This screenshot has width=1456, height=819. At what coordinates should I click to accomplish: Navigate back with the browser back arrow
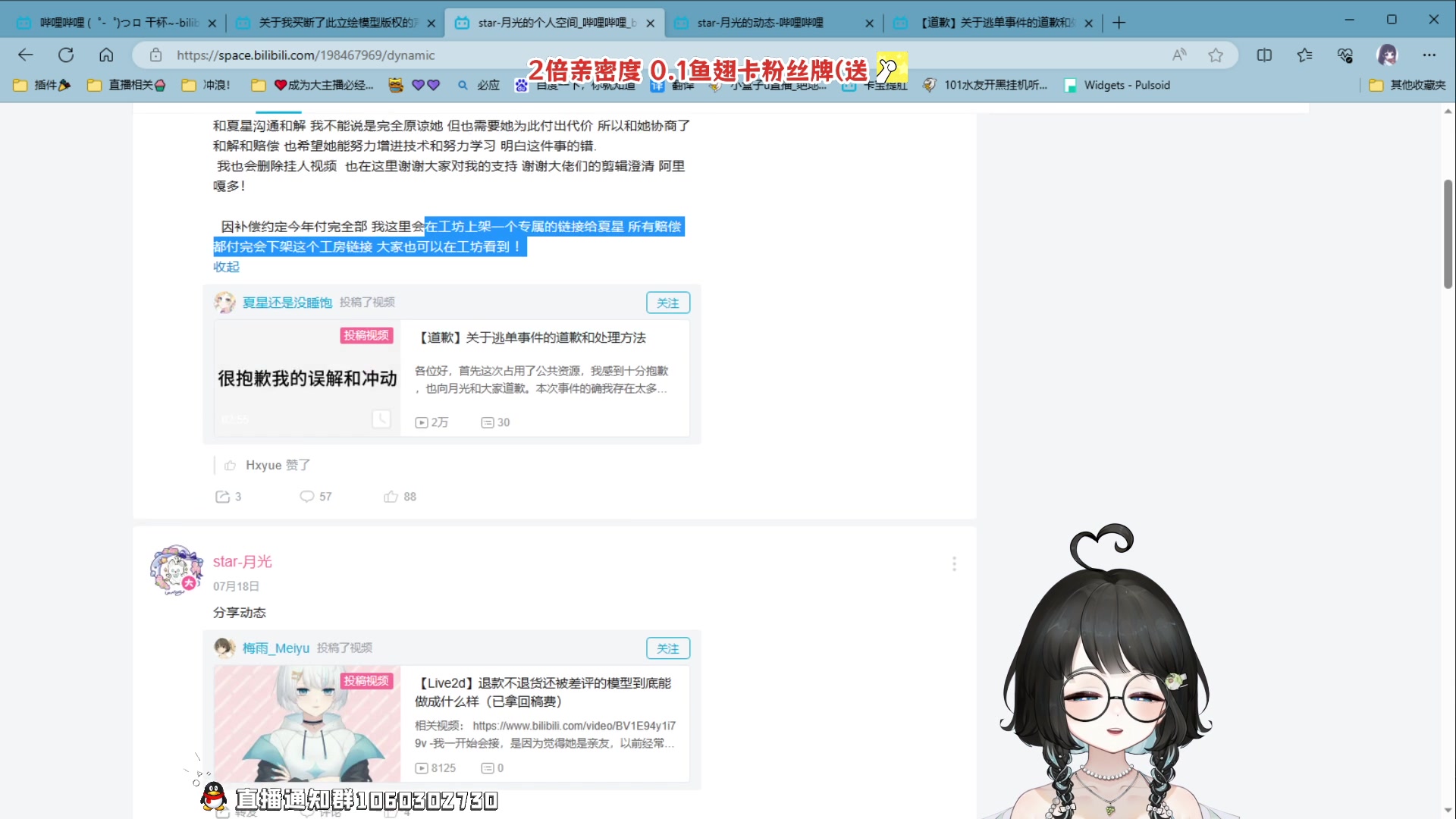26,55
